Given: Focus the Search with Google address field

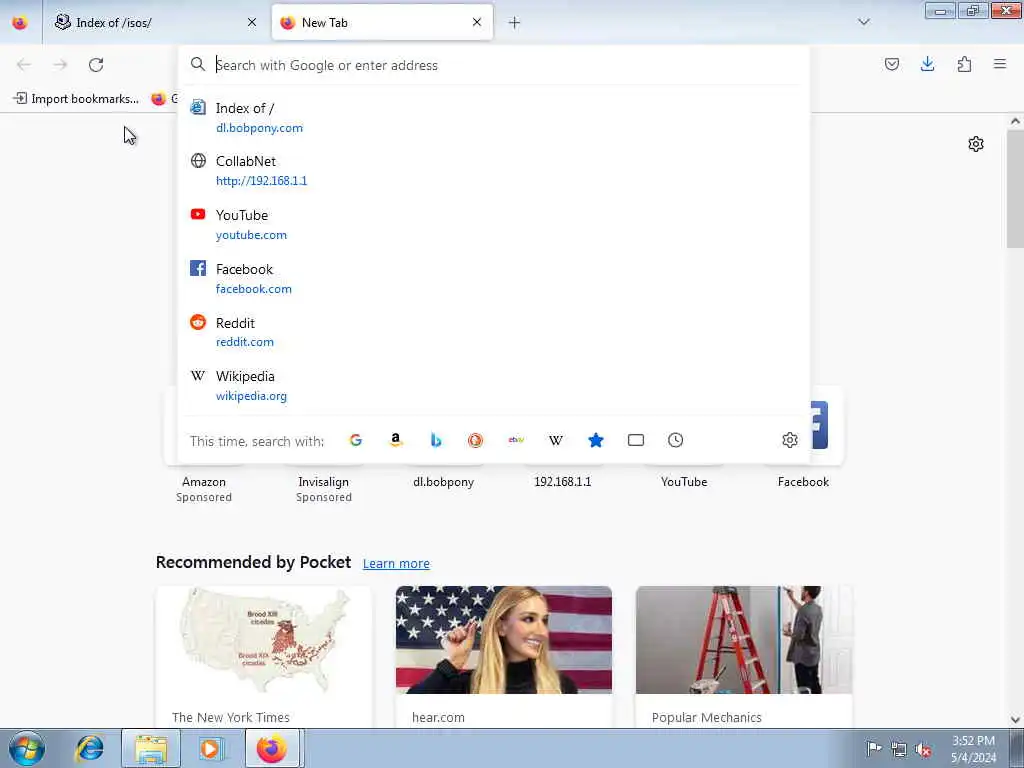Looking at the screenshot, I should point(493,65).
